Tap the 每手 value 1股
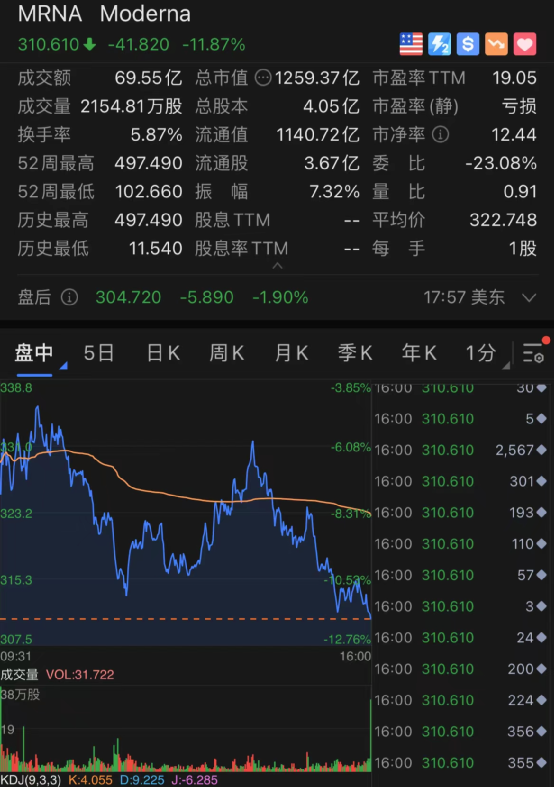 [523, 248]
